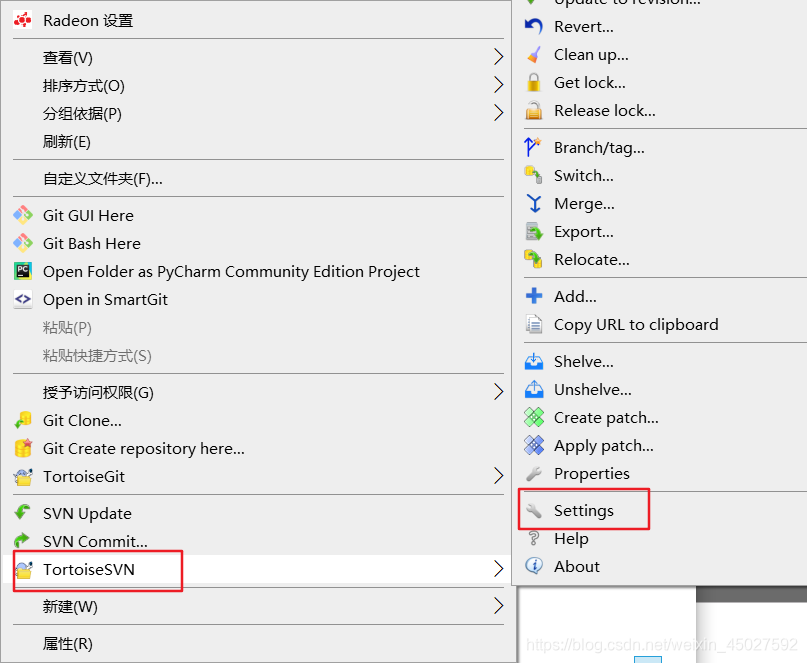Choose the About label
The image size is (807, 663).
coord(577,566)
